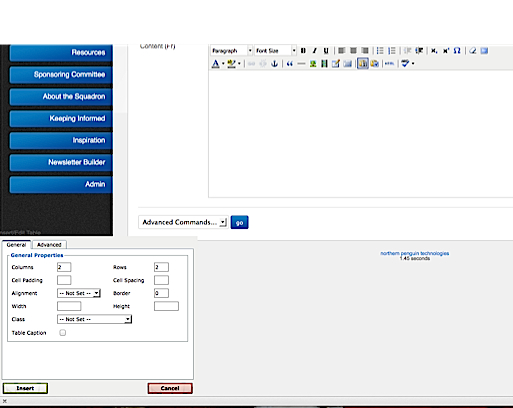The height and width of the screenshot is (408, 513).
Task: Open the Class Not Set dropdown
Action: [94, 319]
